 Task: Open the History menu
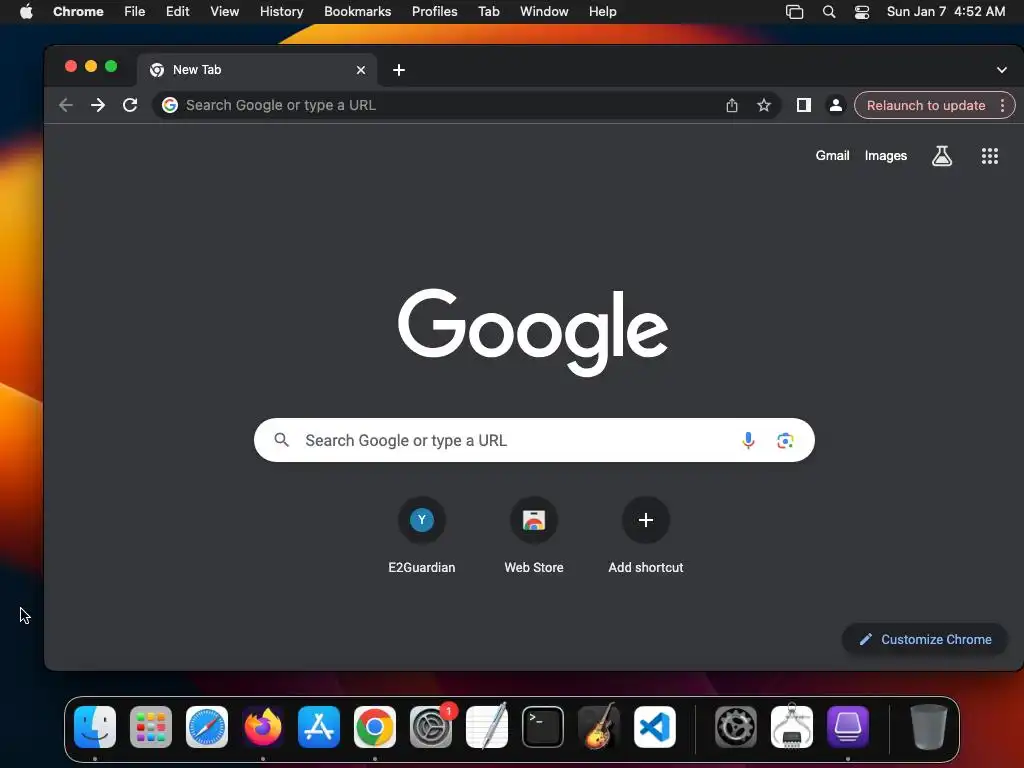[x=281, y=12]
